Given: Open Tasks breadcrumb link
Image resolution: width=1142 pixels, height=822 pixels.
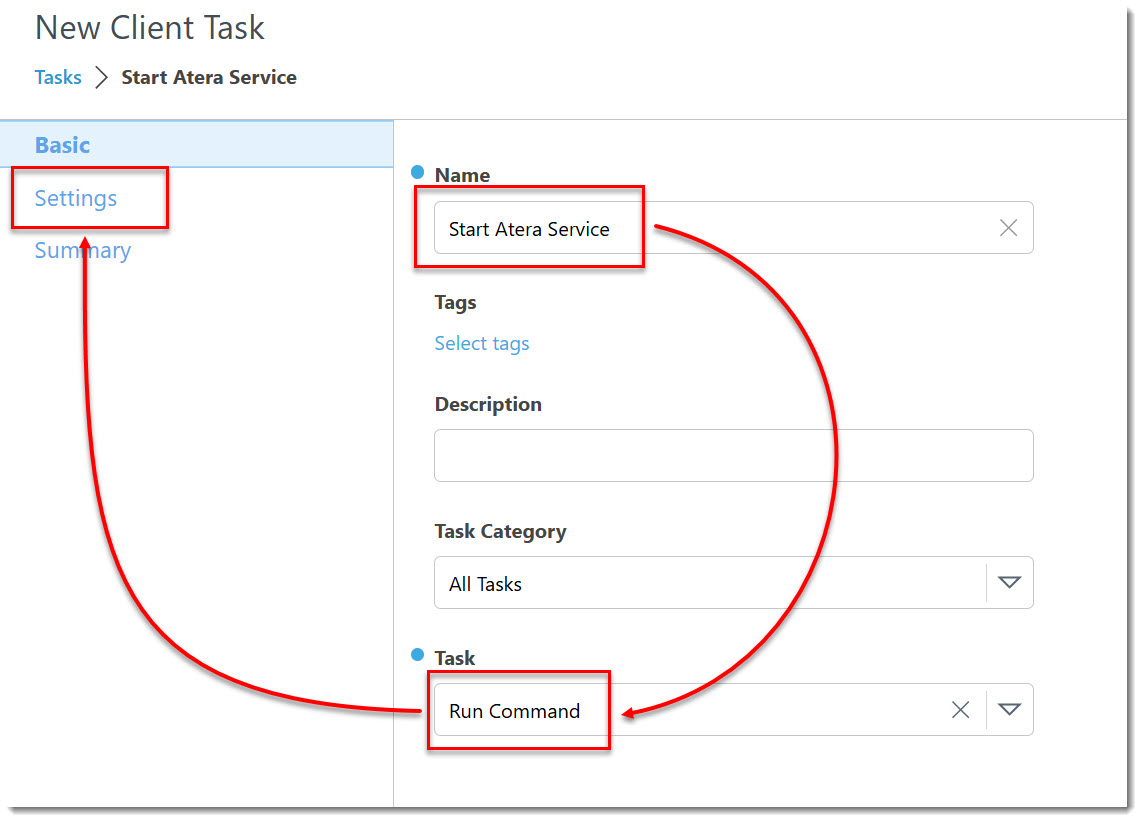Looking at the screenshot, I should [x=58, y=77].
